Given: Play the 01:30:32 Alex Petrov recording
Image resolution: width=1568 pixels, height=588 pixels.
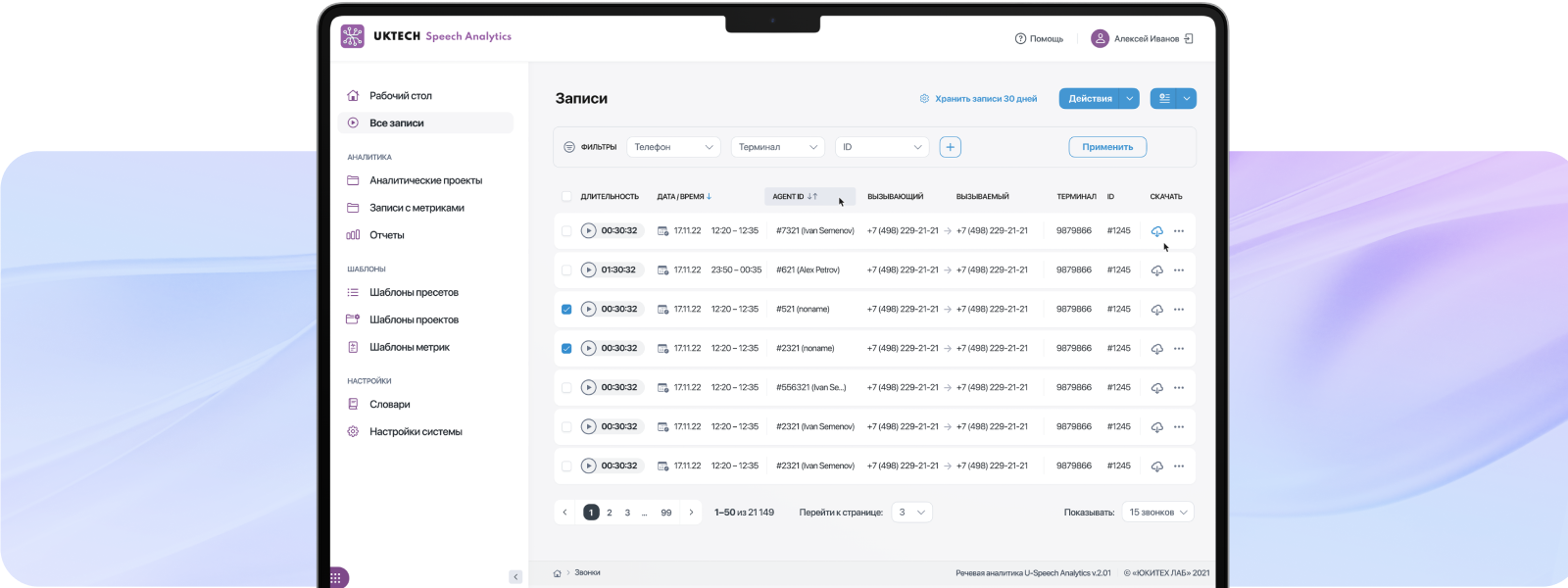Looking at the screenshot, I should 588,270.
